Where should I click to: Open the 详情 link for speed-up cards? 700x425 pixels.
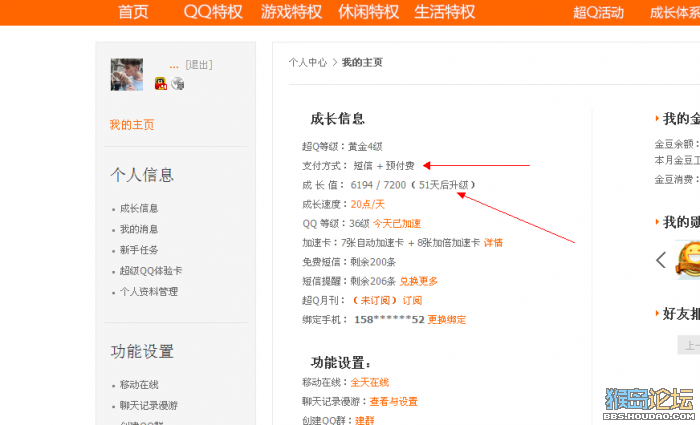pos(493,243)
